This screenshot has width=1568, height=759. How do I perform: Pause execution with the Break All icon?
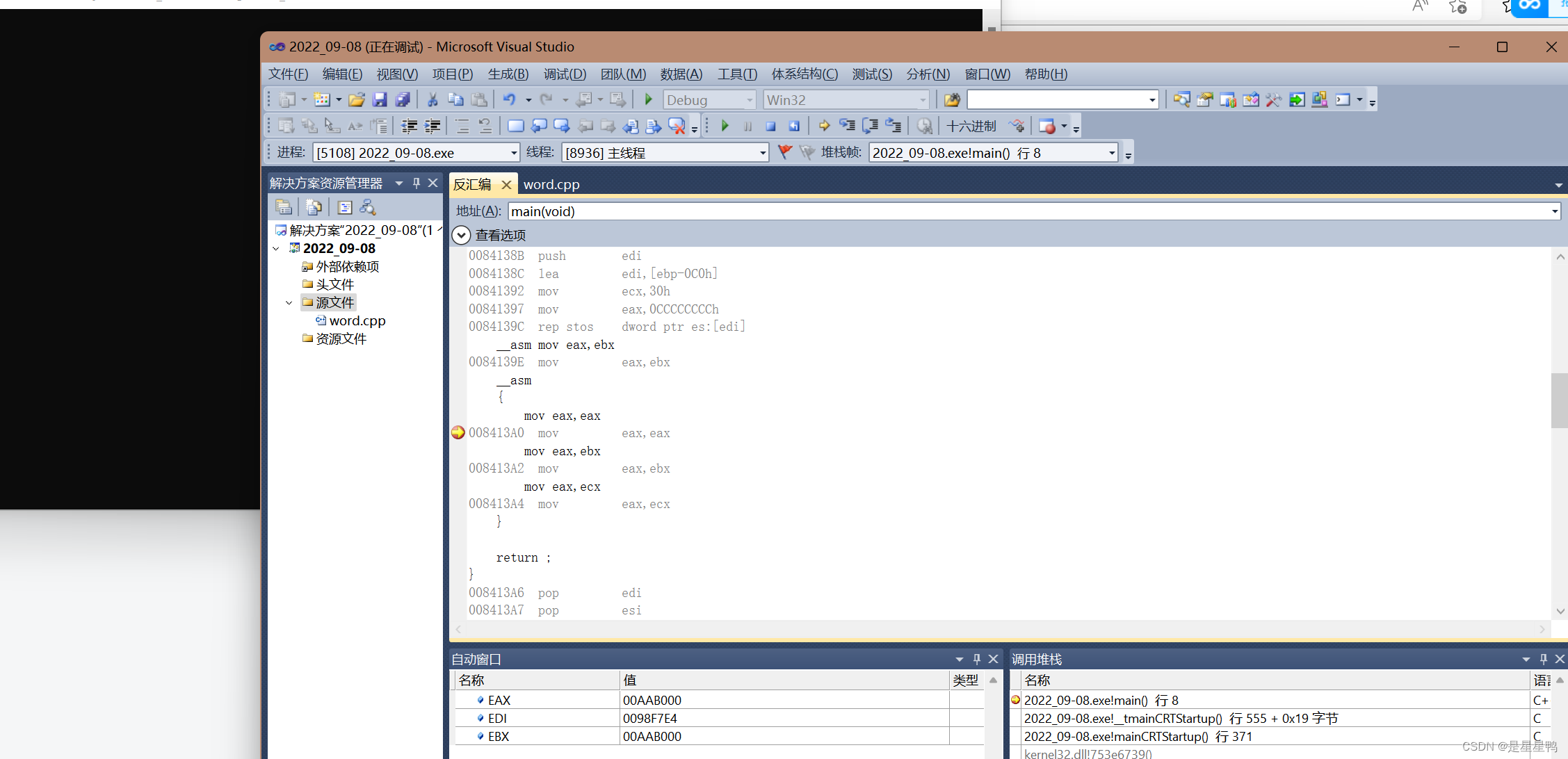pos(747,126)
